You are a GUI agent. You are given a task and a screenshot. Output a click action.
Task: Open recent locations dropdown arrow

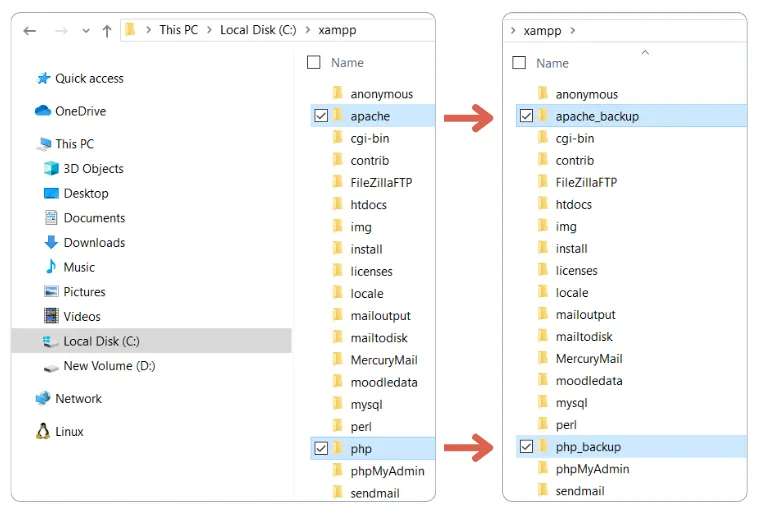[86, 31]
